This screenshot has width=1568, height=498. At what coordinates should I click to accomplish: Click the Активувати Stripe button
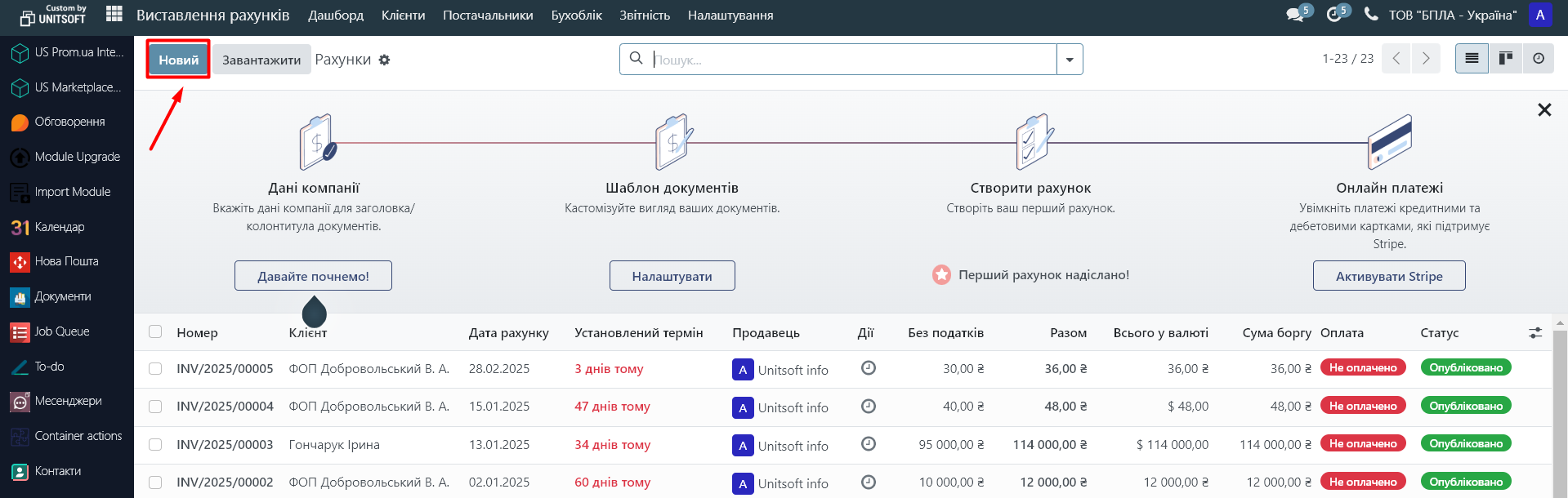click(x=1388, y=276)
